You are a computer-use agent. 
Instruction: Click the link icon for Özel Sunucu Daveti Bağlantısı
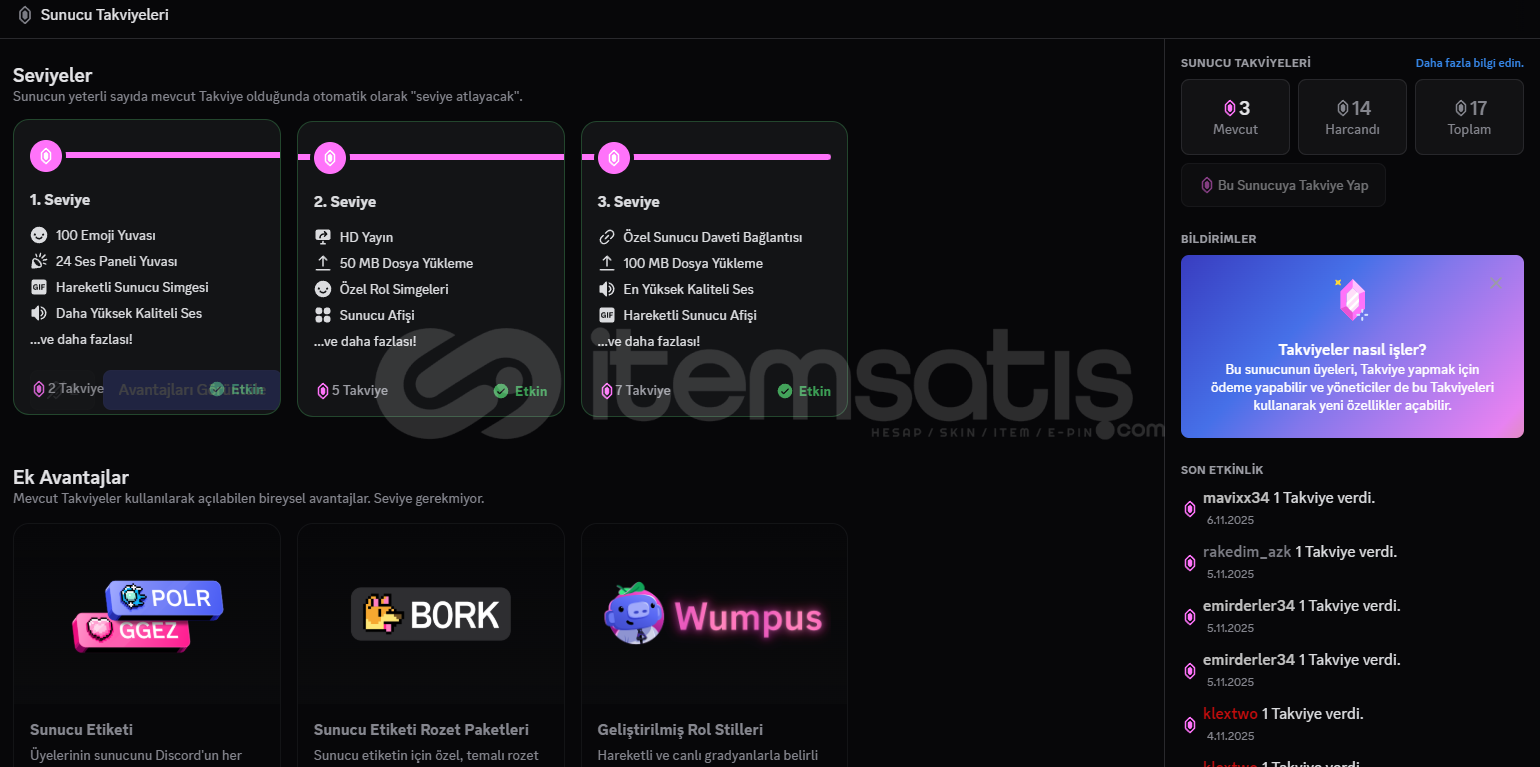(606, 237)
